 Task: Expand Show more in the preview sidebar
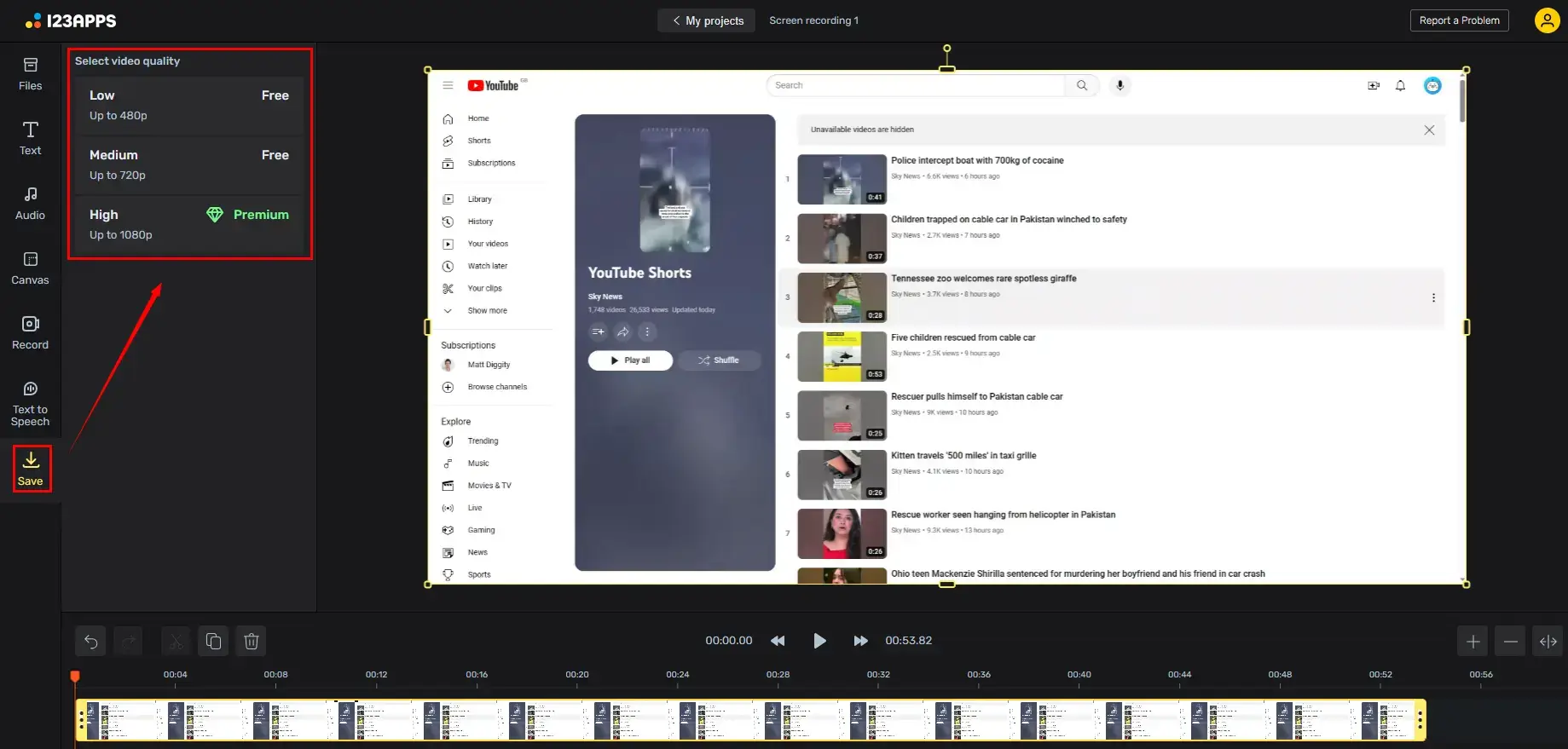487,311
